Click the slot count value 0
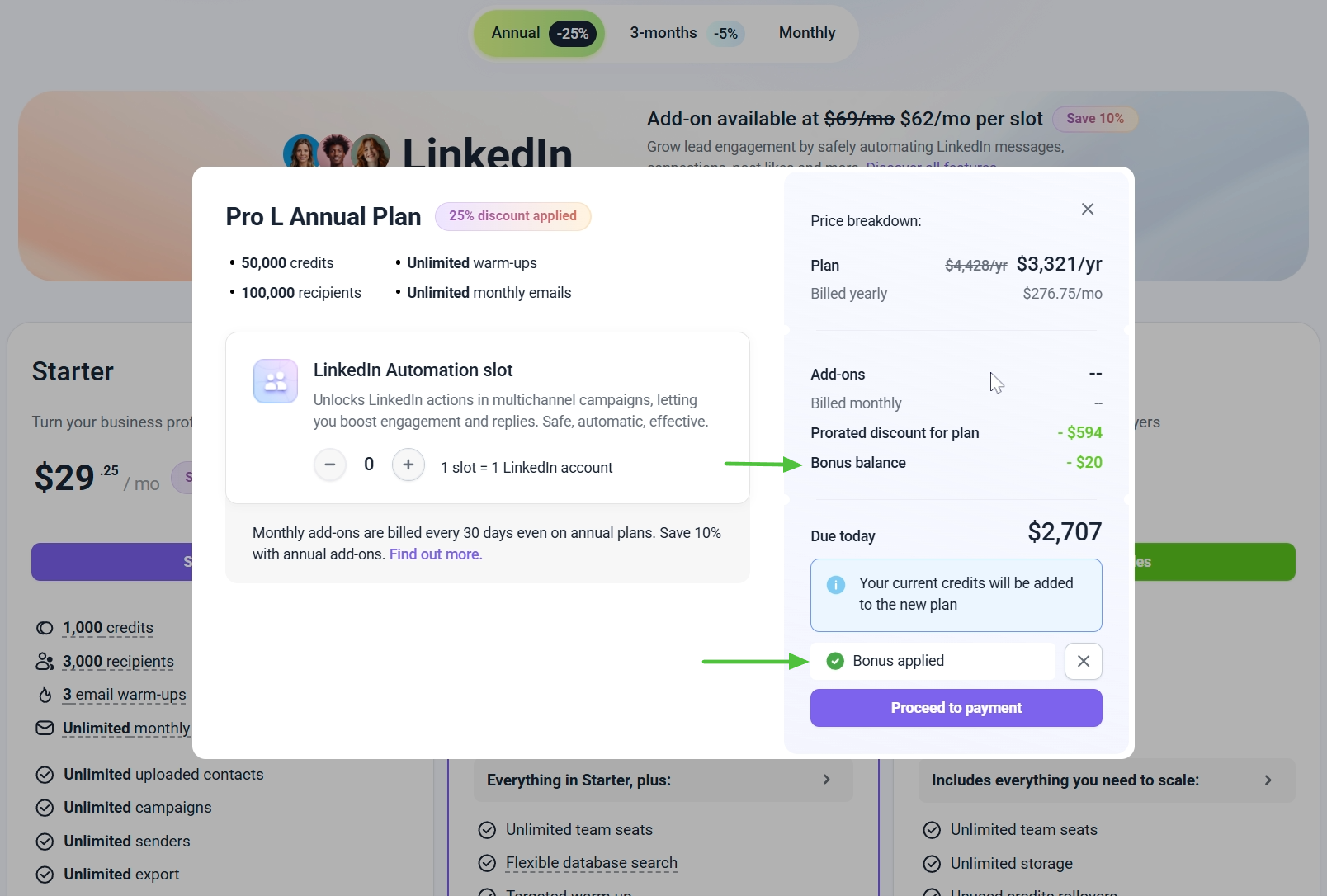Viewport: 1327px width, 896px height. click(369, 465)
